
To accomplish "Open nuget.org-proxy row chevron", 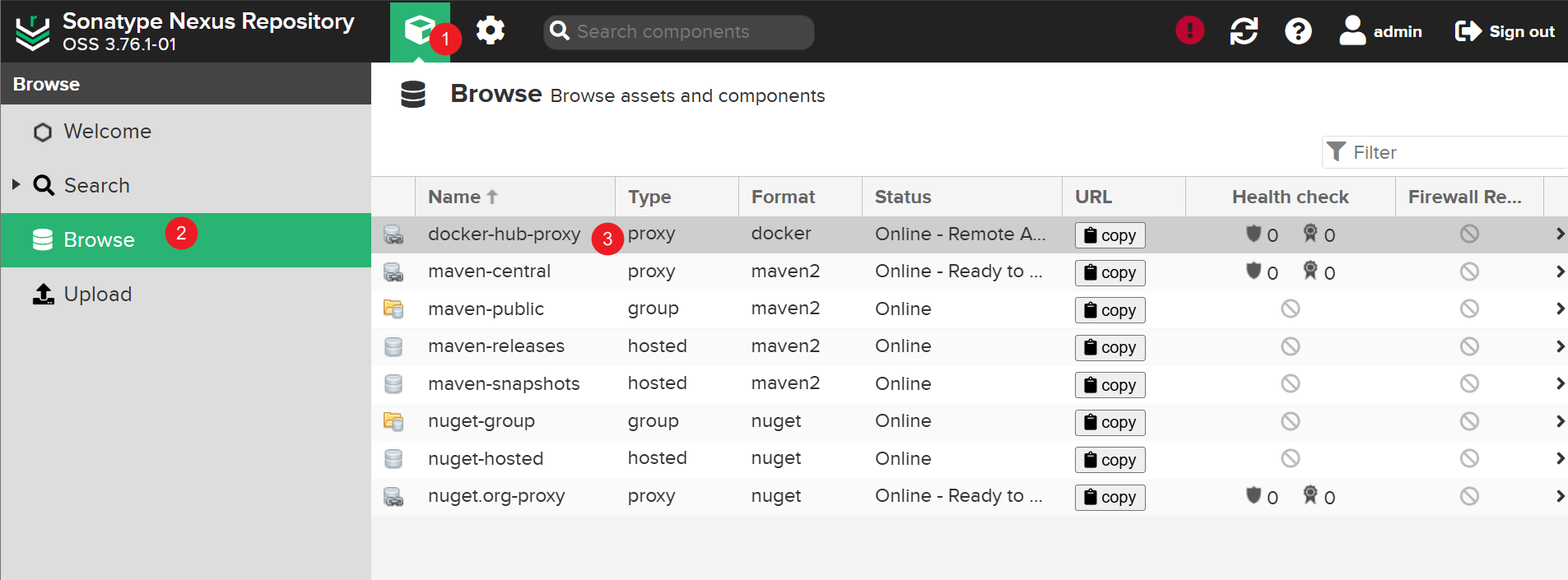I will click(1560, 496).
